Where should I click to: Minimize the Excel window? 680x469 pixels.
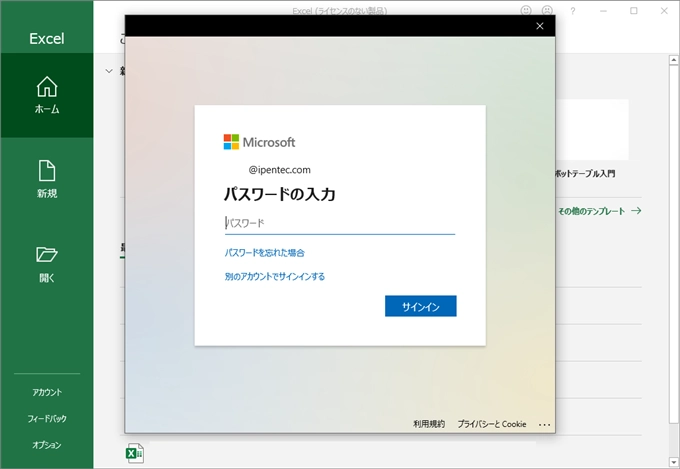pos(603,11)
